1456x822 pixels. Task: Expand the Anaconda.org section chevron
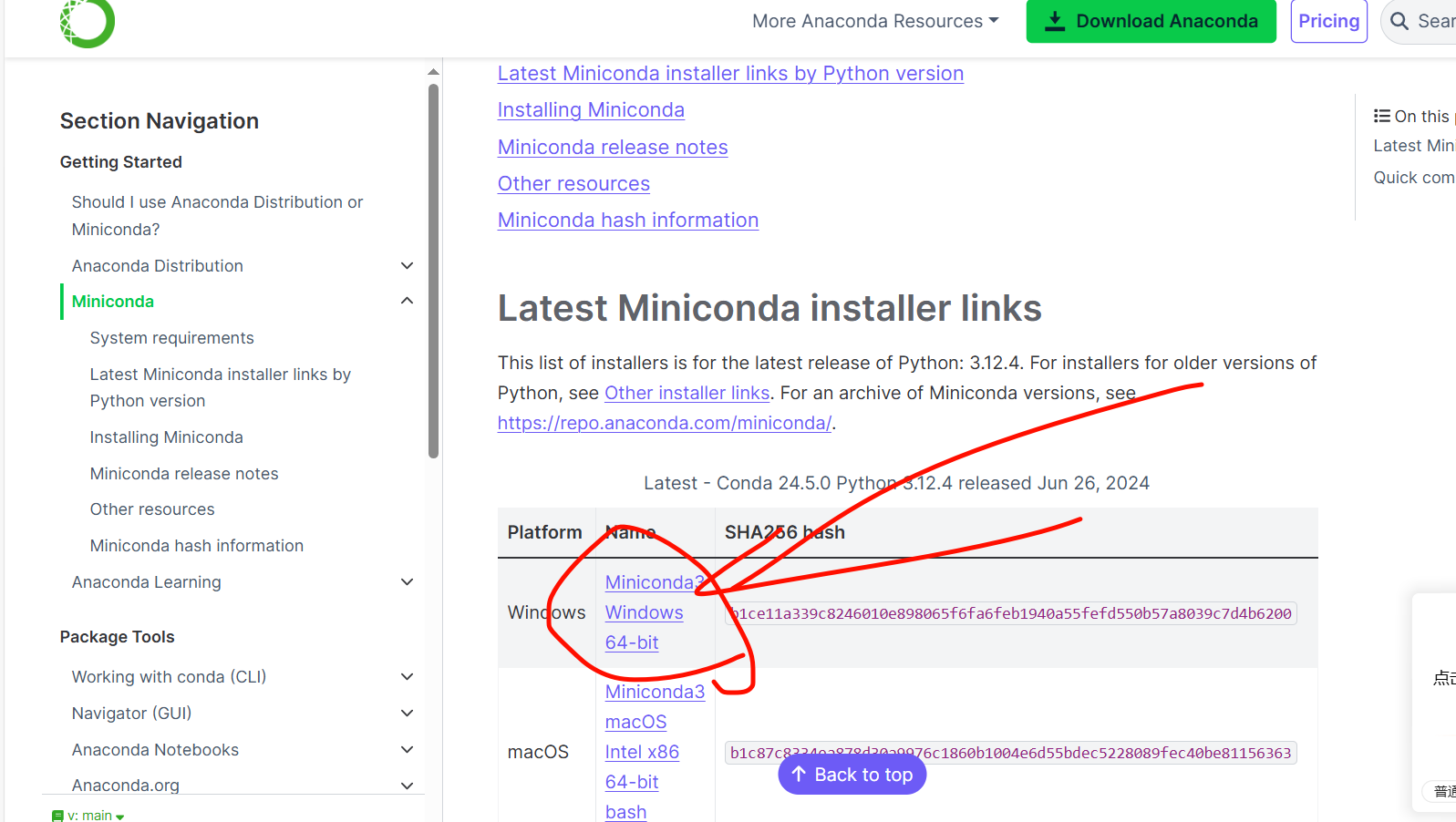(408, 786)
